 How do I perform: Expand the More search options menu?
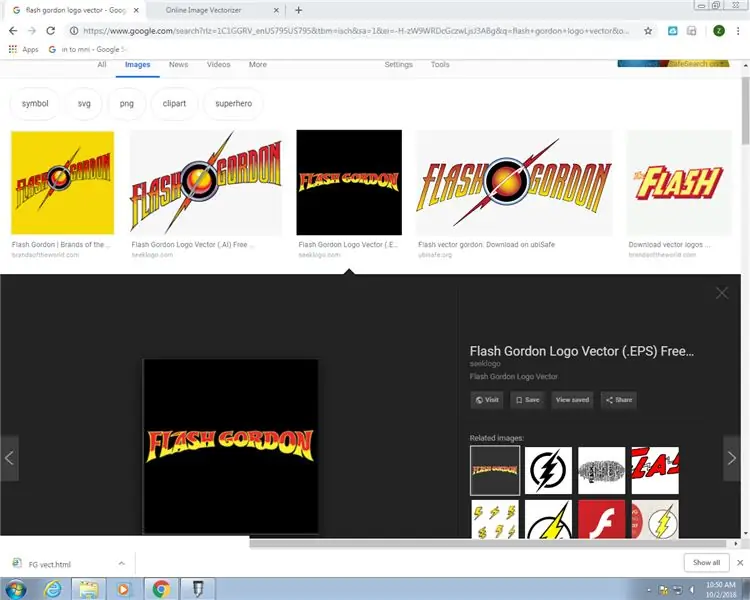(x=258, y=65)
